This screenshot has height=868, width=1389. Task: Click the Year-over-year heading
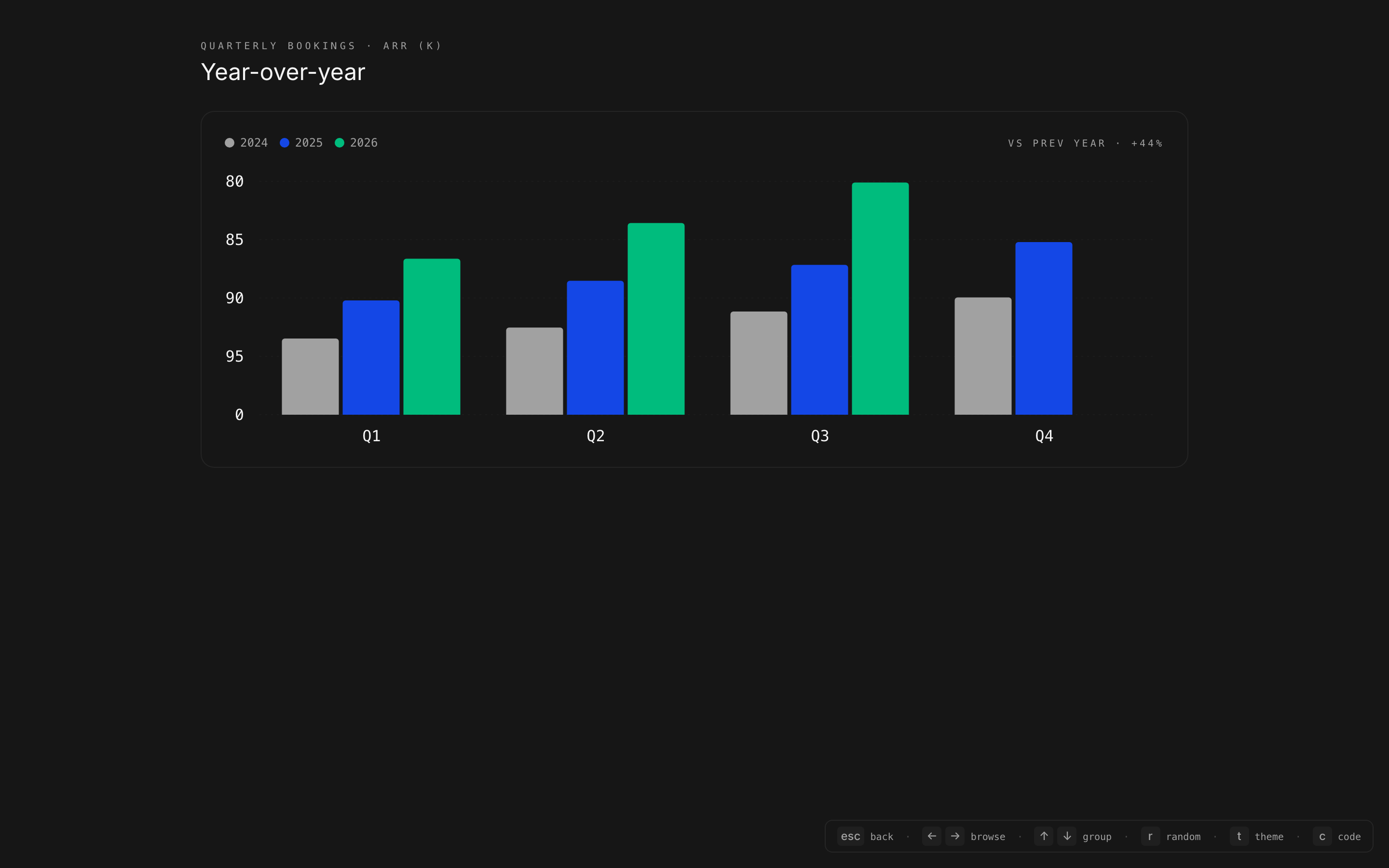tap(283, 72)
